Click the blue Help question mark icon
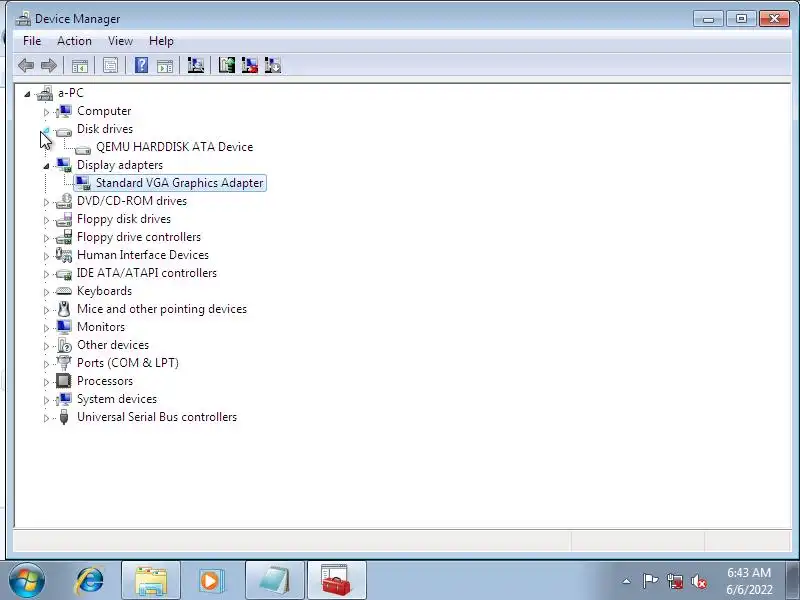The width and height of the screenshot is (800, 600). point(141,65)
